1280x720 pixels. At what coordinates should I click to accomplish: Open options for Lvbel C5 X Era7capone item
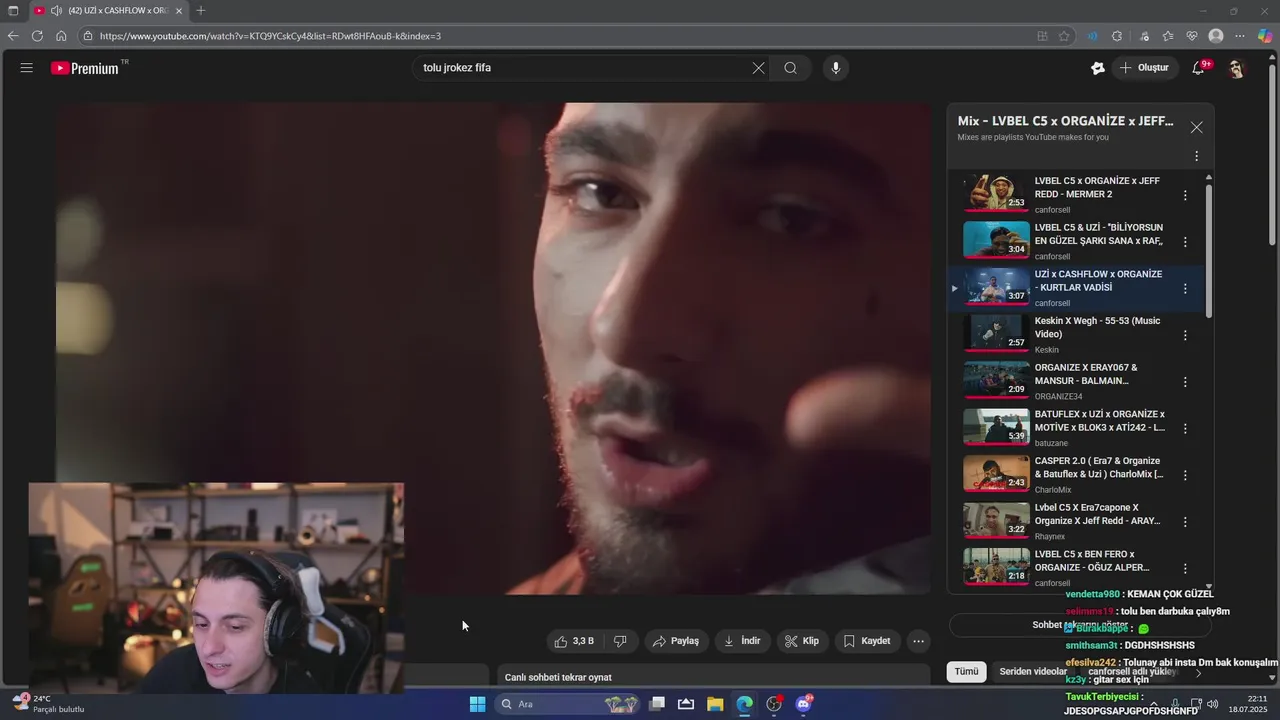point(1185,522)
